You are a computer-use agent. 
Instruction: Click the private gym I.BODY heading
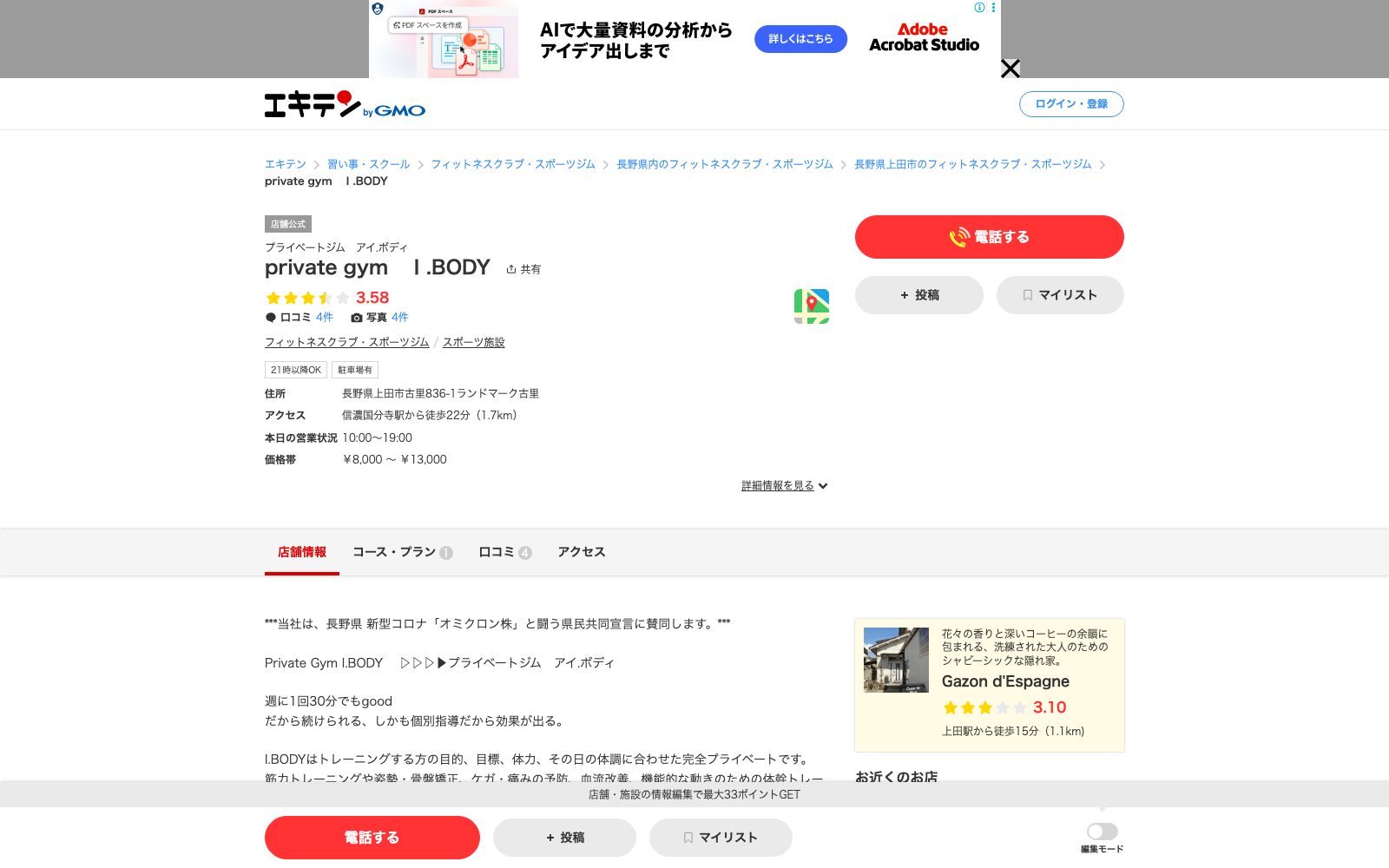pyautogui.click(x=378, y=267)
